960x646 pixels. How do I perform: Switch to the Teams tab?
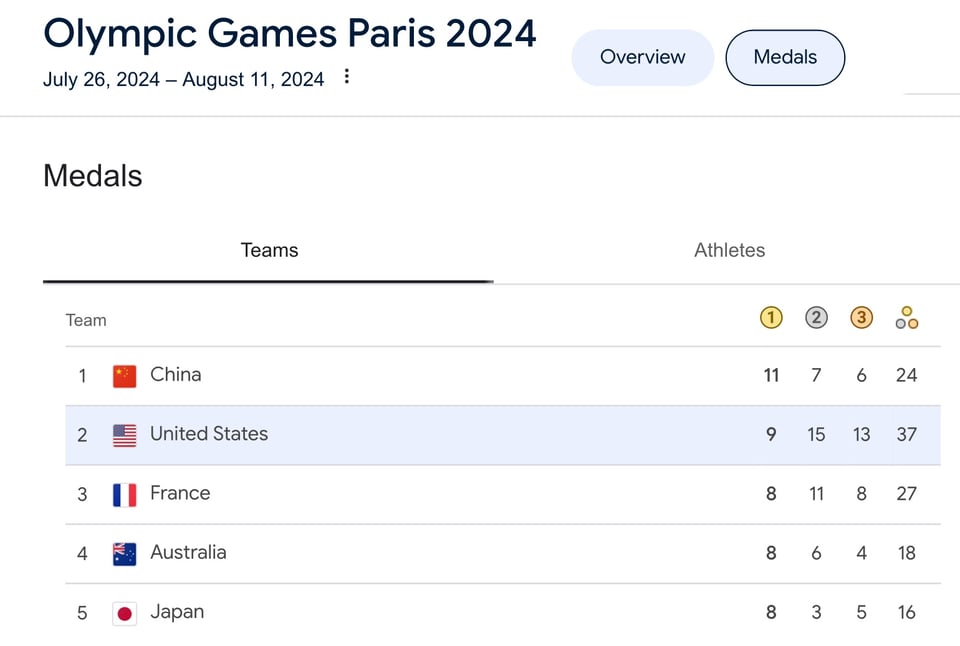(x=269, y=250)
